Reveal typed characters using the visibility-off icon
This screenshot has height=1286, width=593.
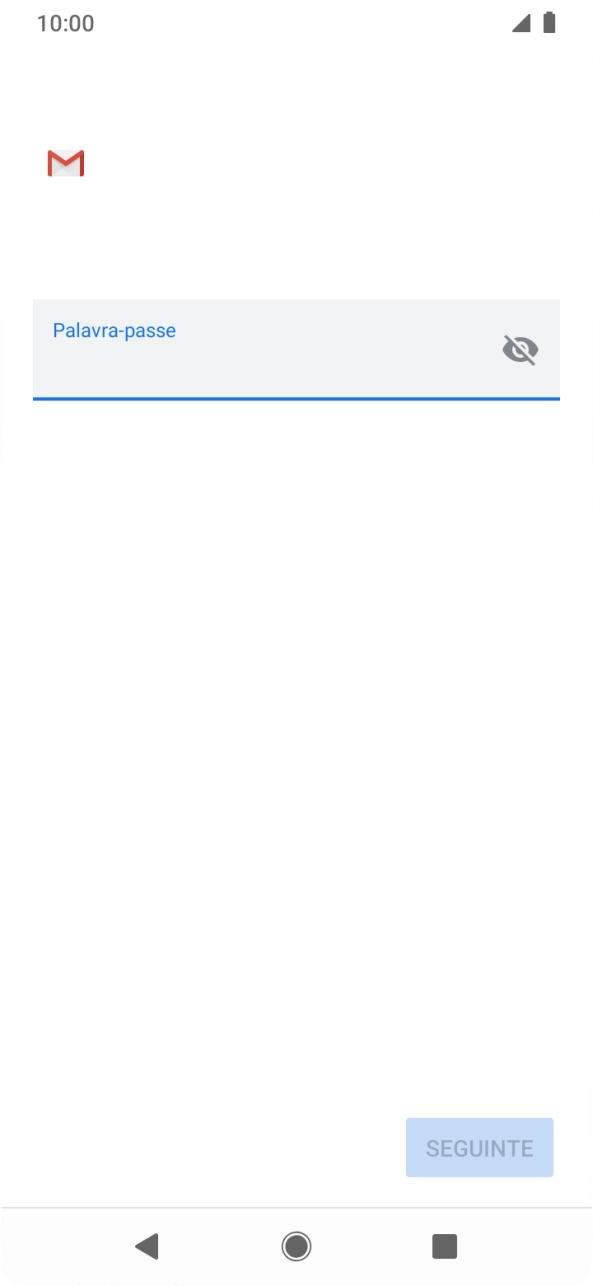coord(520,349)
